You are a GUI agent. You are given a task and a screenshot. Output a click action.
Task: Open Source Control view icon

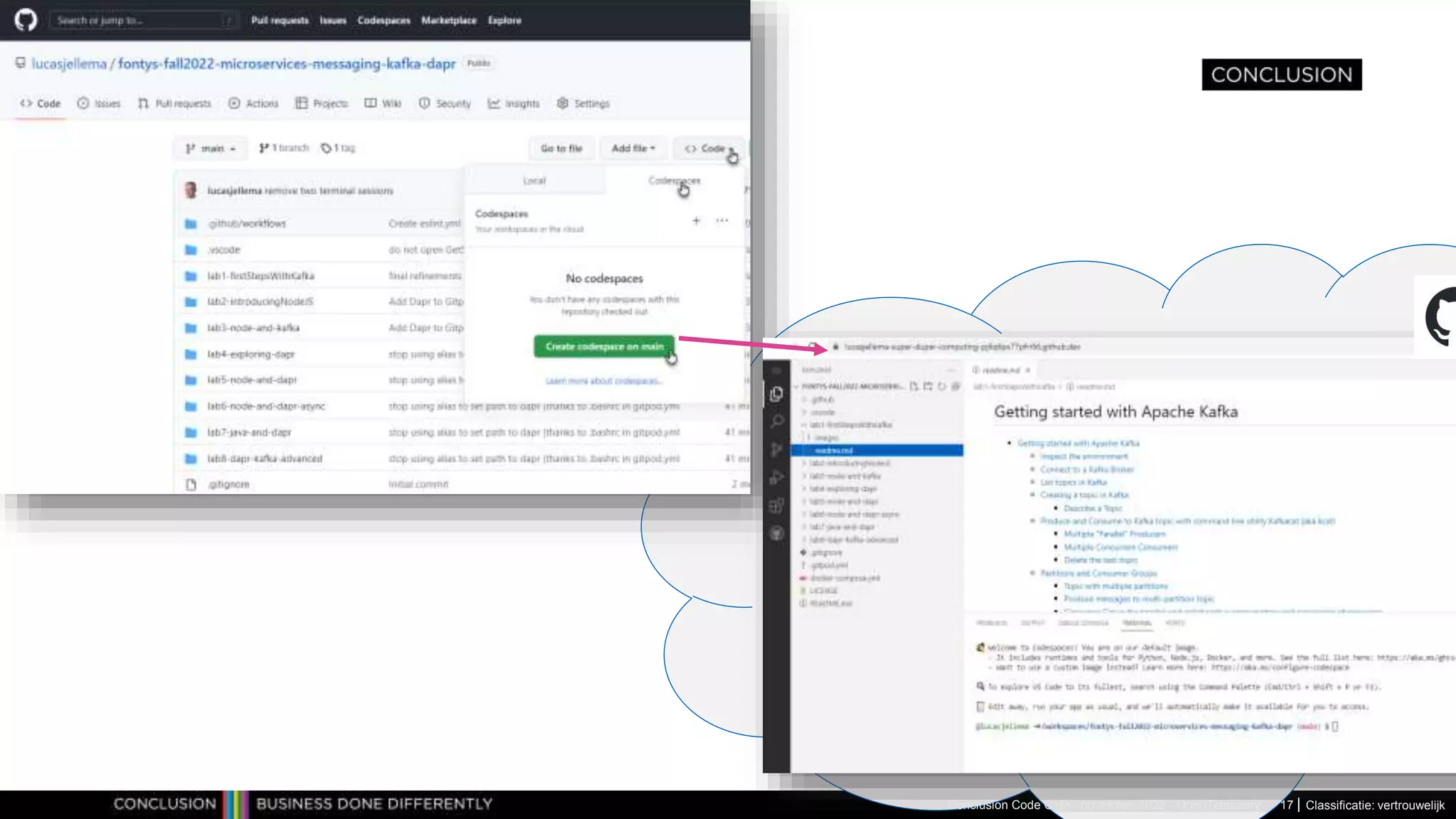tap(776, 449)
